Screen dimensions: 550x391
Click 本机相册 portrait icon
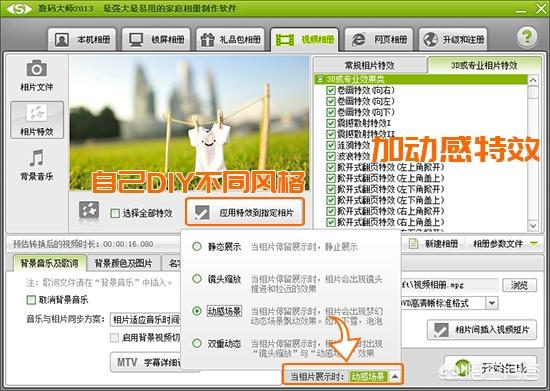click(x=62, y=40)
